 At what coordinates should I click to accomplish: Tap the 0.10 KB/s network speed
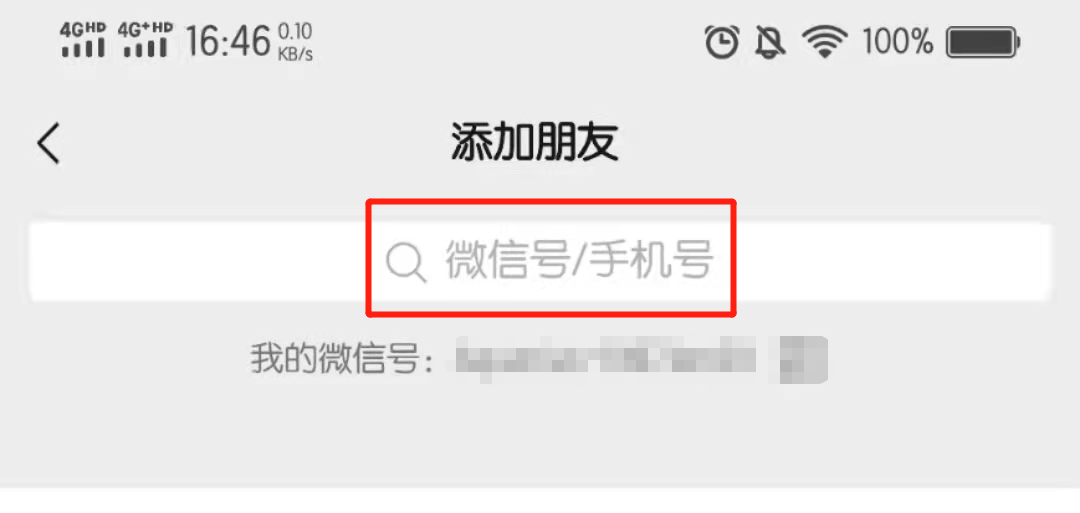click(x=295, y=41)
